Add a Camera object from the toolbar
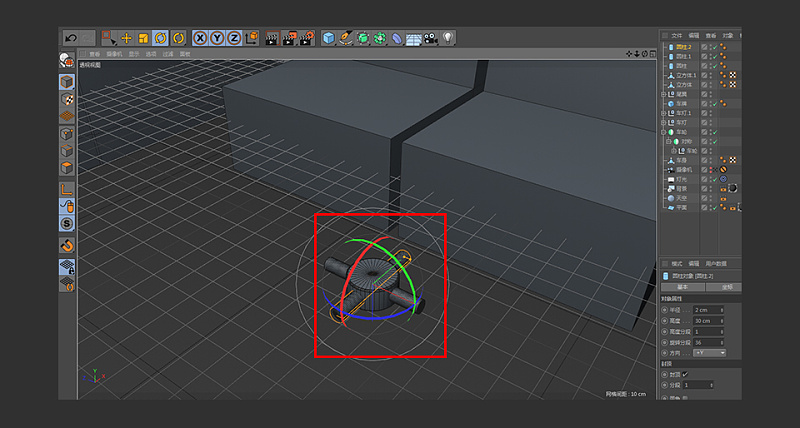Screen dimensions: 800x428 click(431, 38)
